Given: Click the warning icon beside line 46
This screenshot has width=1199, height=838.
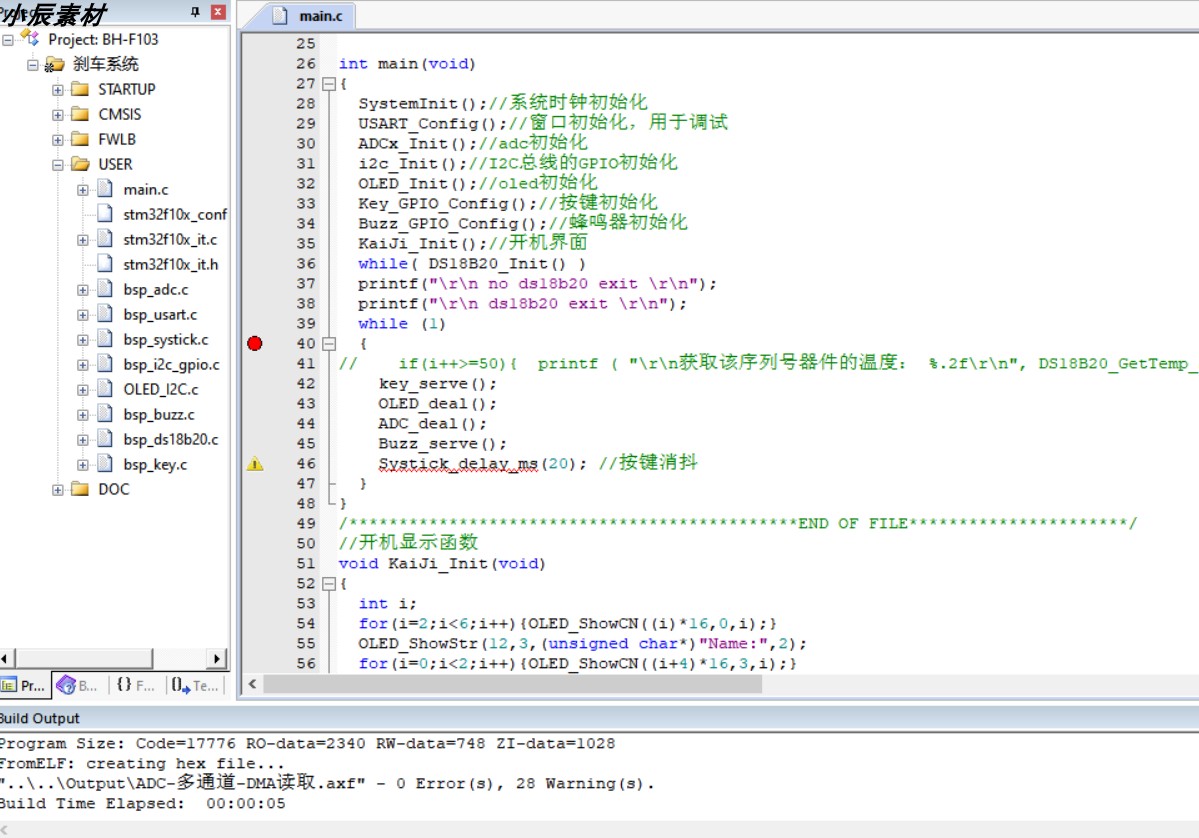Looking at the screenshot, I should point(257,463).
